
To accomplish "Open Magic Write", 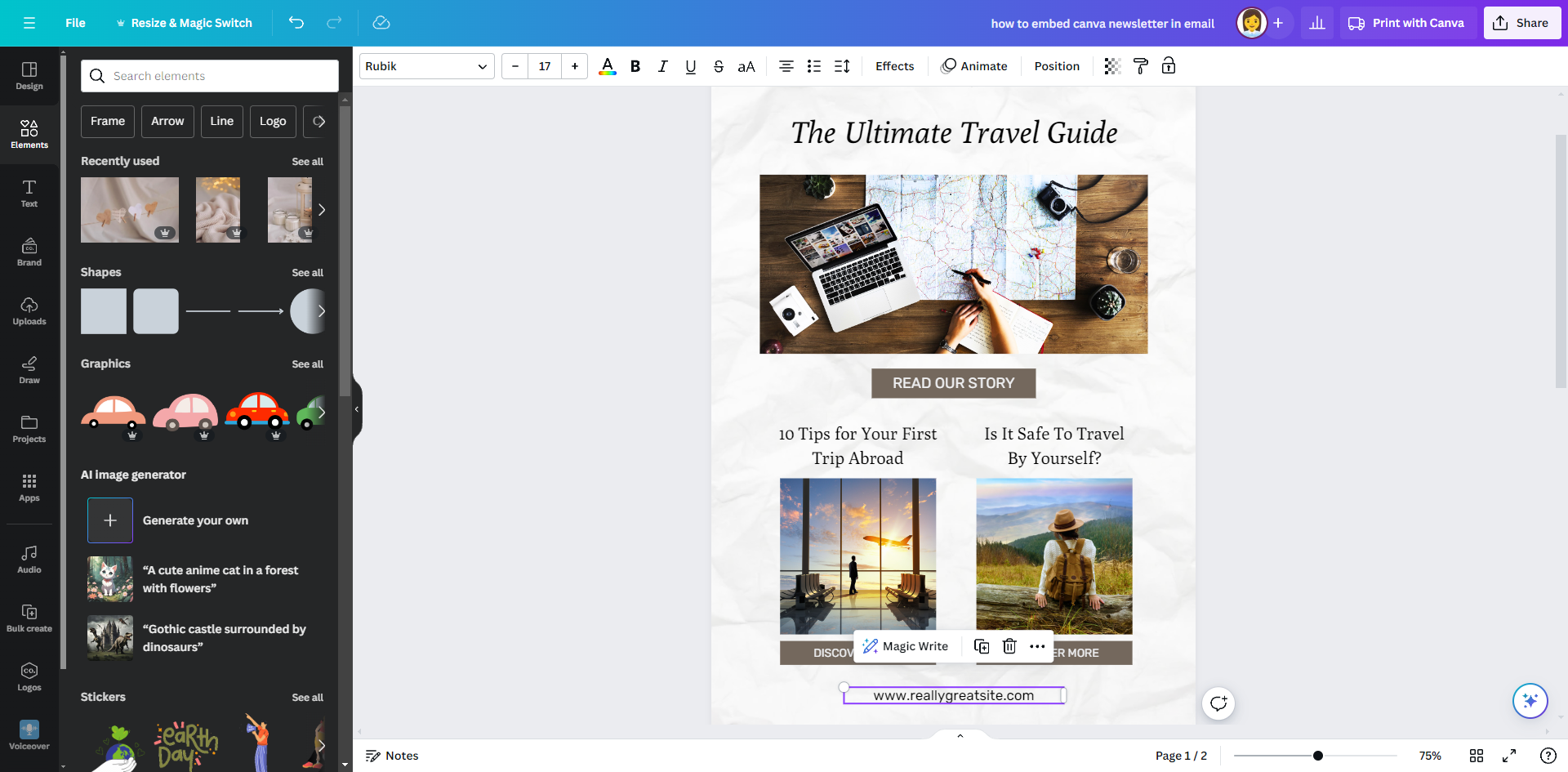I will click(x=906, y=646).
